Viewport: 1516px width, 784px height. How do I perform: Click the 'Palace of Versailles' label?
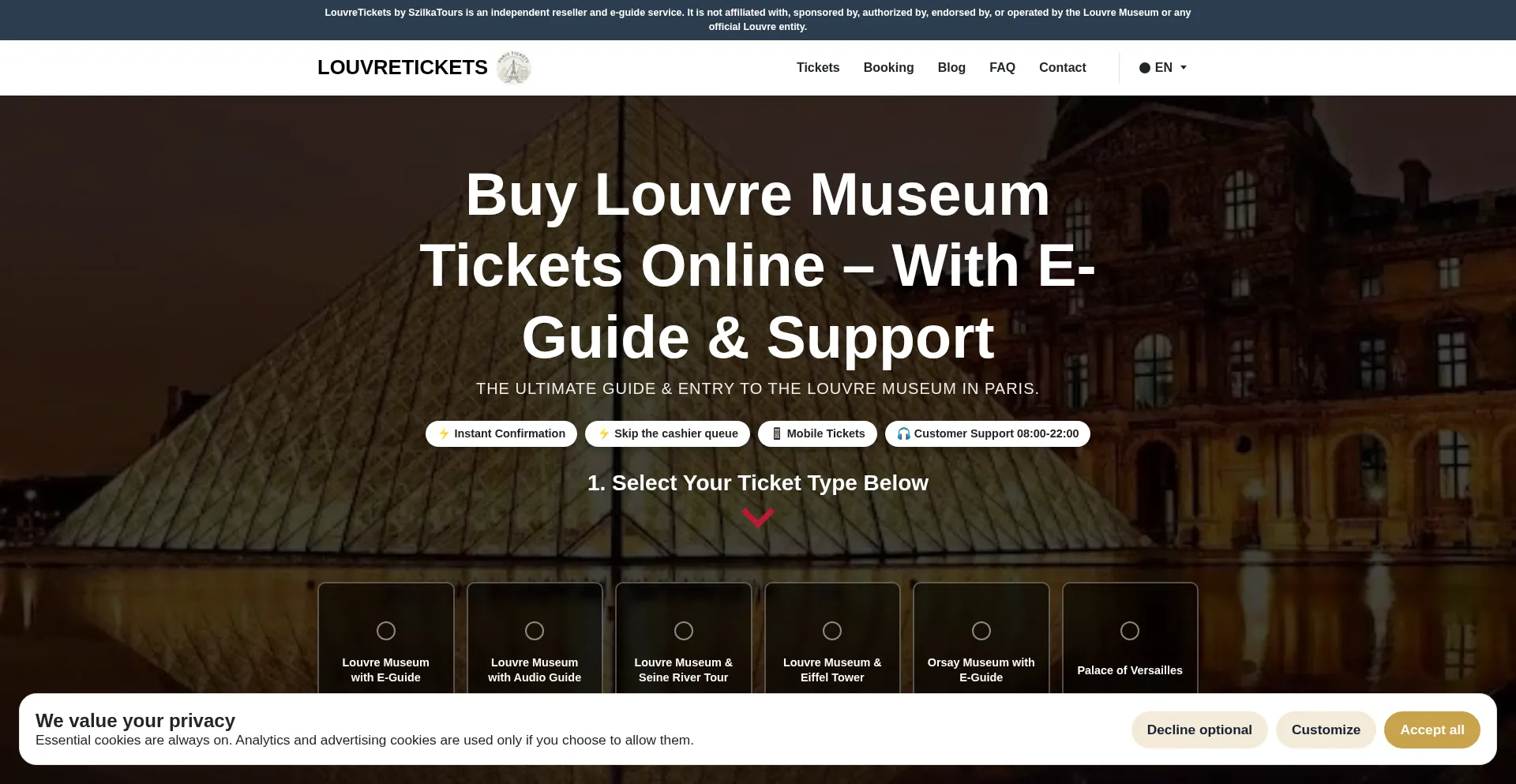click(x=1130, y=670)
